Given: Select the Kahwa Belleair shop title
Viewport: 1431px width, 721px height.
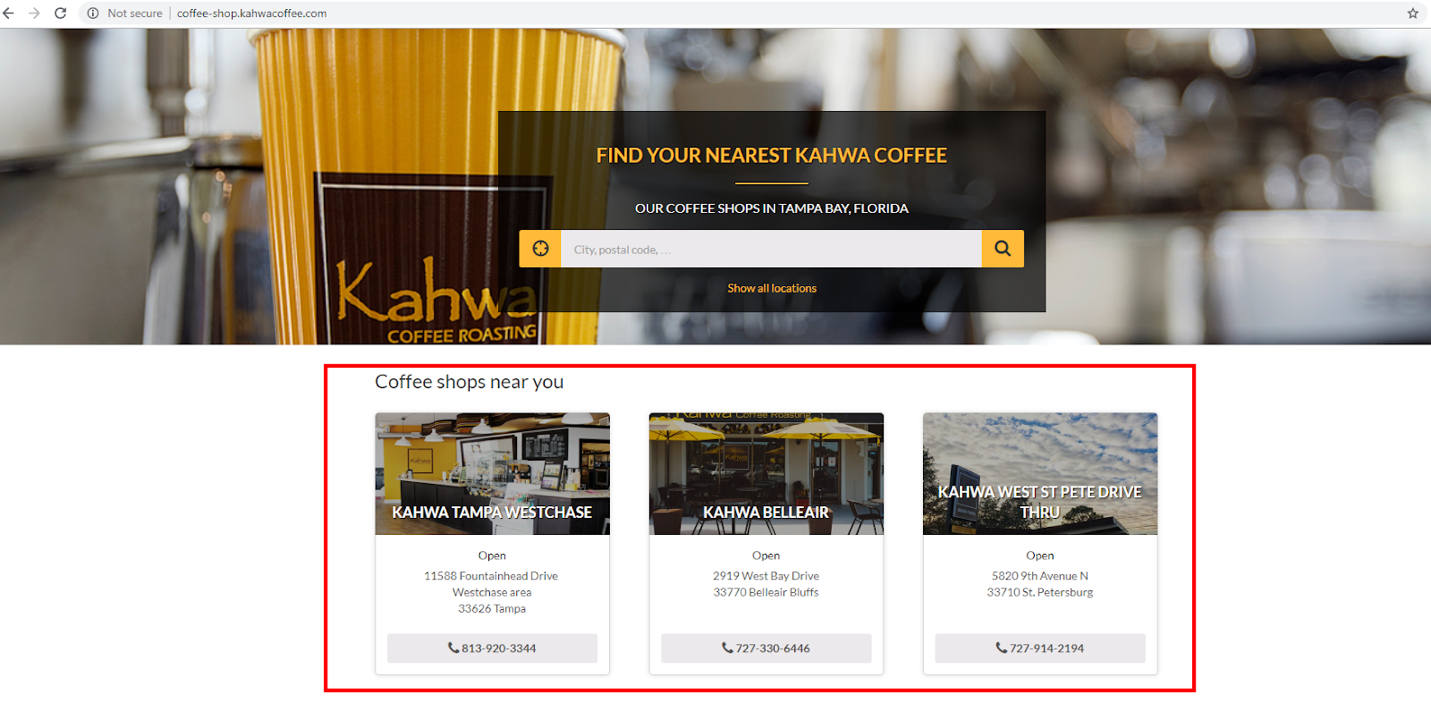Looking at the screenshot, I should point(766,512).
